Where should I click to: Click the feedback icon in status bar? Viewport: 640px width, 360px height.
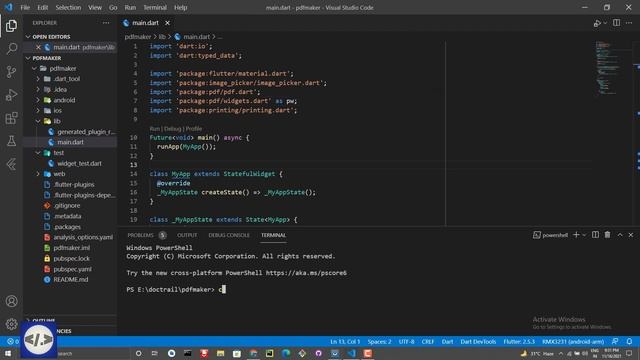615,341
